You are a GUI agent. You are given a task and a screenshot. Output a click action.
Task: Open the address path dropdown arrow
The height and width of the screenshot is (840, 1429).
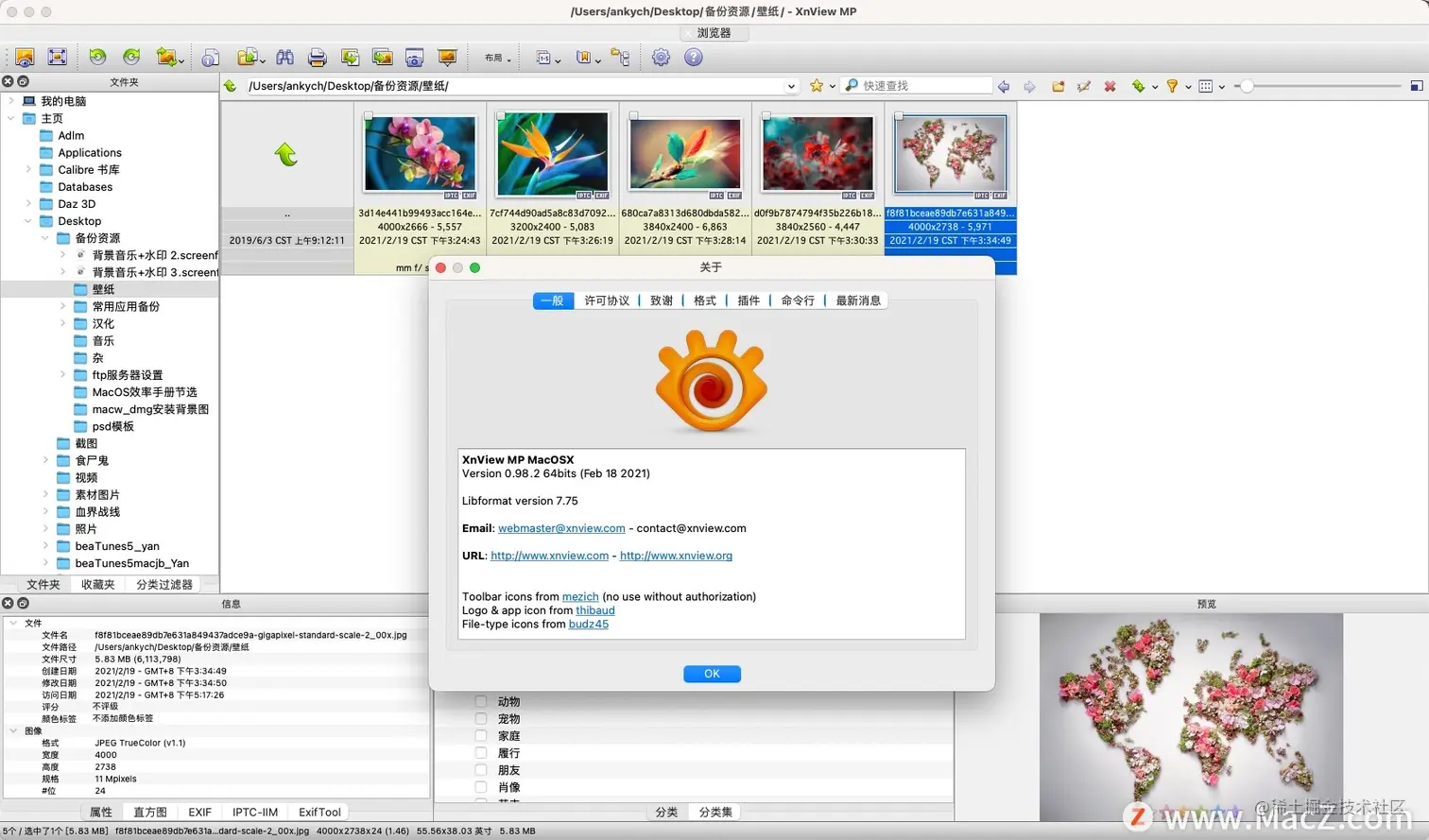(791, 86)
